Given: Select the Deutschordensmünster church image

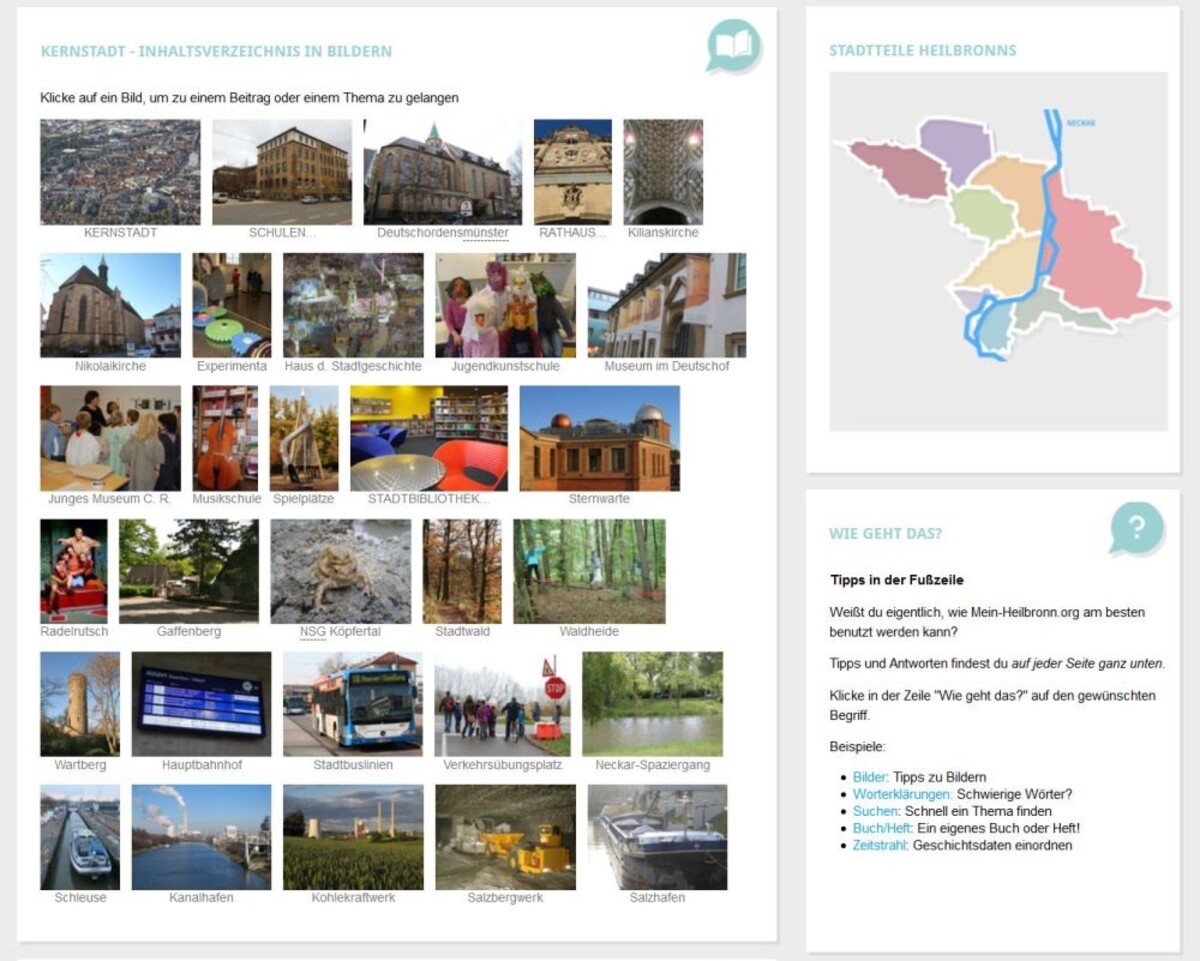Looking at the screenshot, I should (443, 172).
